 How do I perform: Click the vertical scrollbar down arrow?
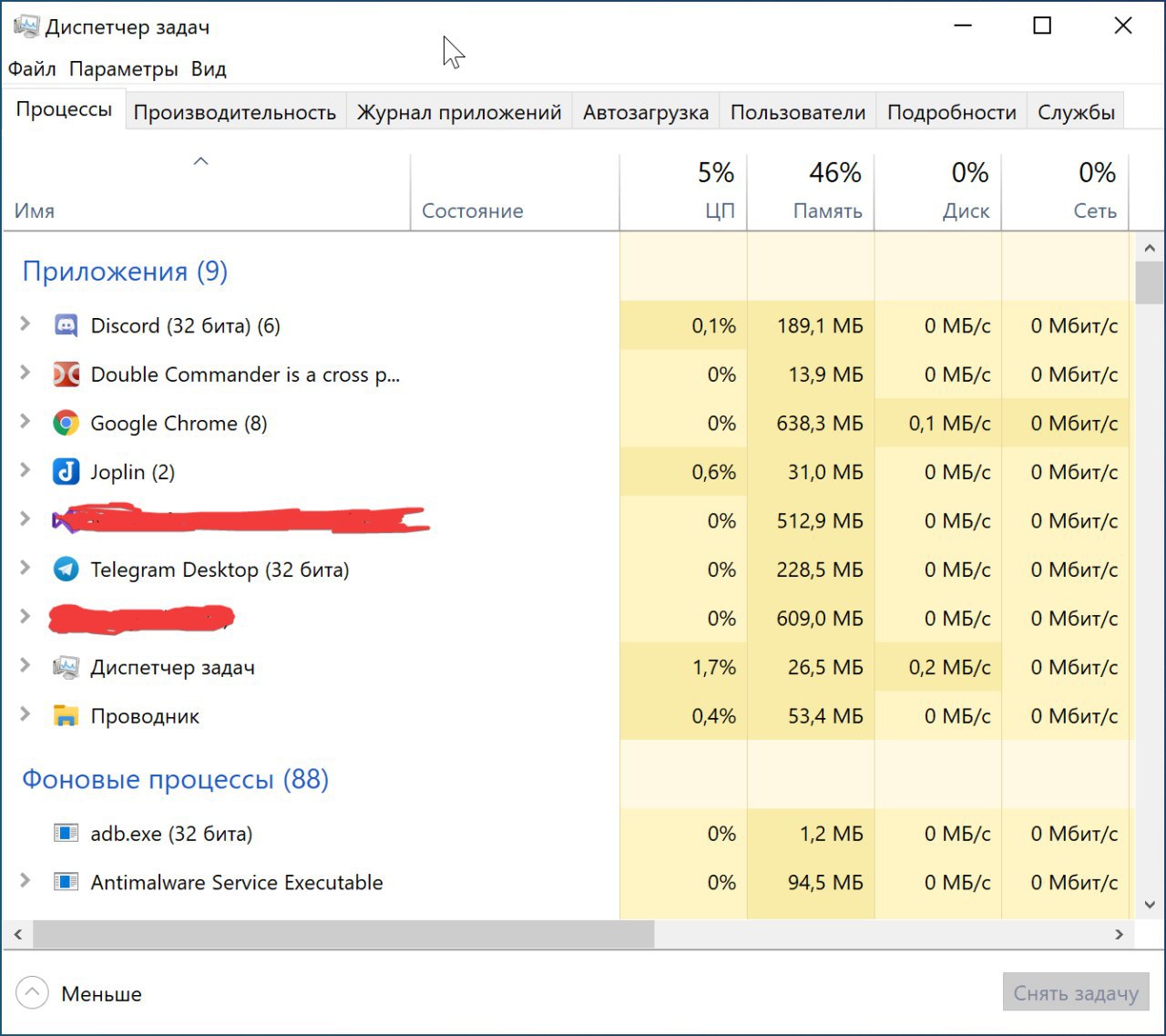(1150, 905)
